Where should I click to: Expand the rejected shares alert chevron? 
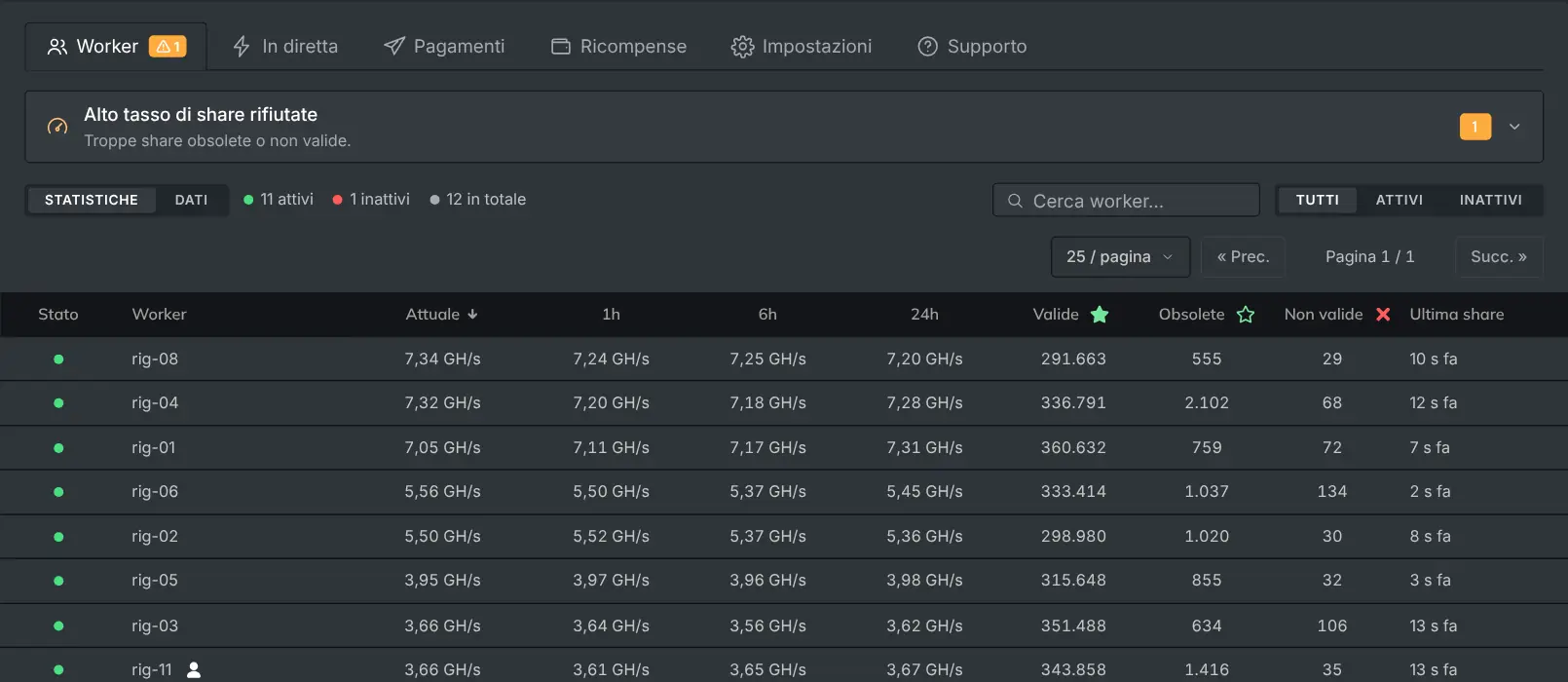point(1514,127)
